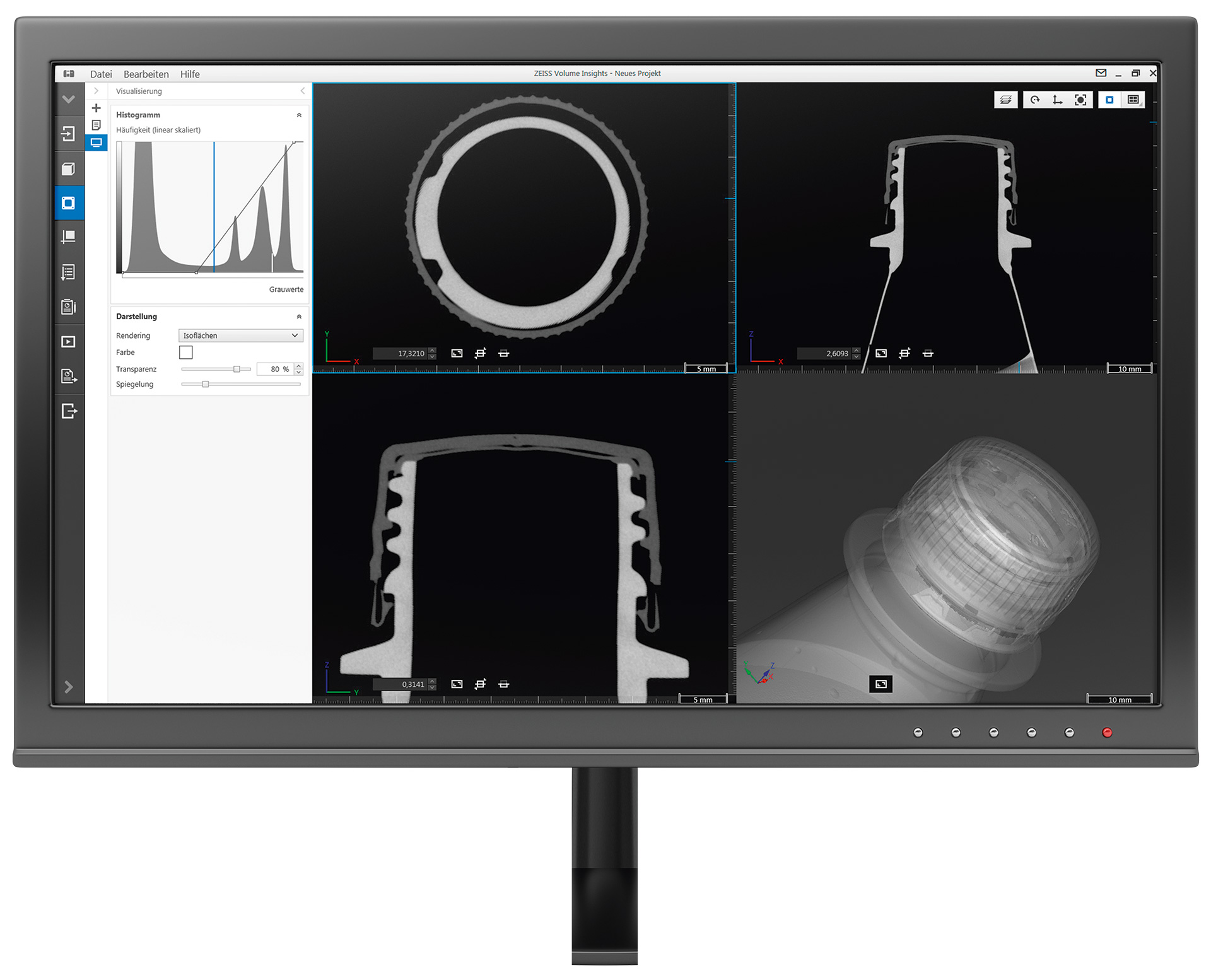Screen dimensions: 1211x980
Task: Click the Transparenz slider handle
Action: 237,369
